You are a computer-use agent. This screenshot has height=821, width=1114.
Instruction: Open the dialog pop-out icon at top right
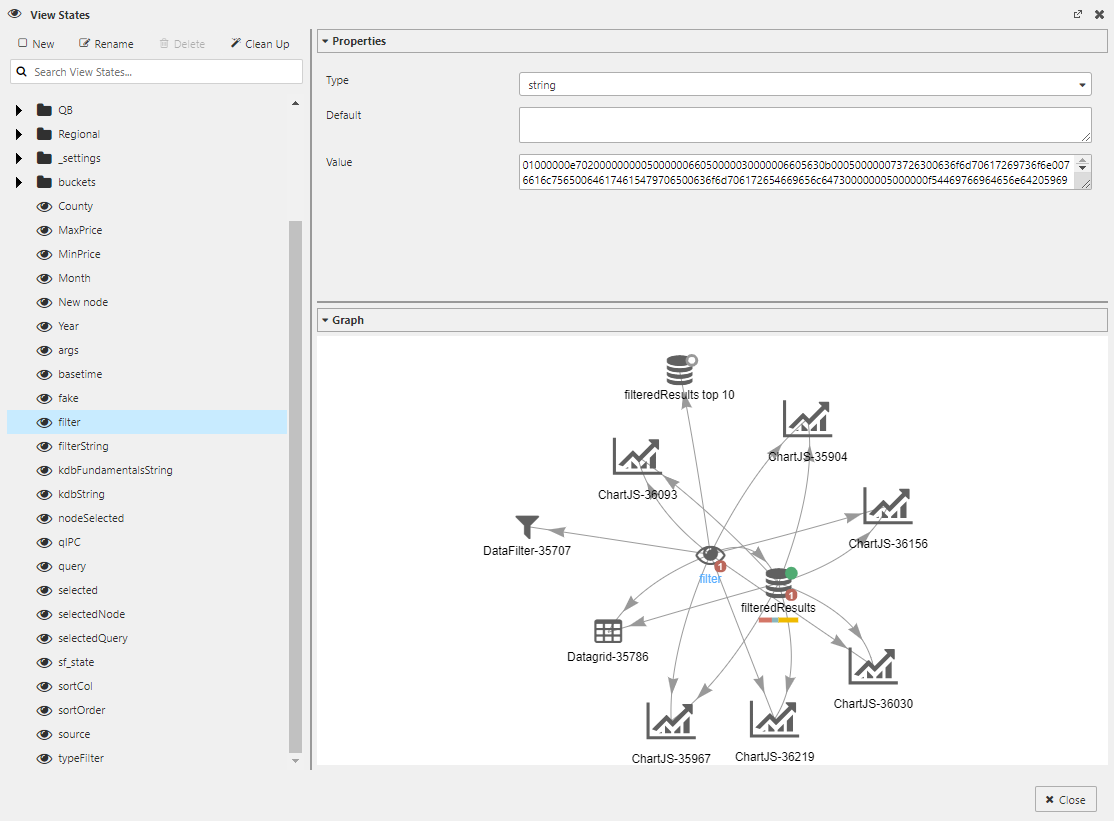1077,14
